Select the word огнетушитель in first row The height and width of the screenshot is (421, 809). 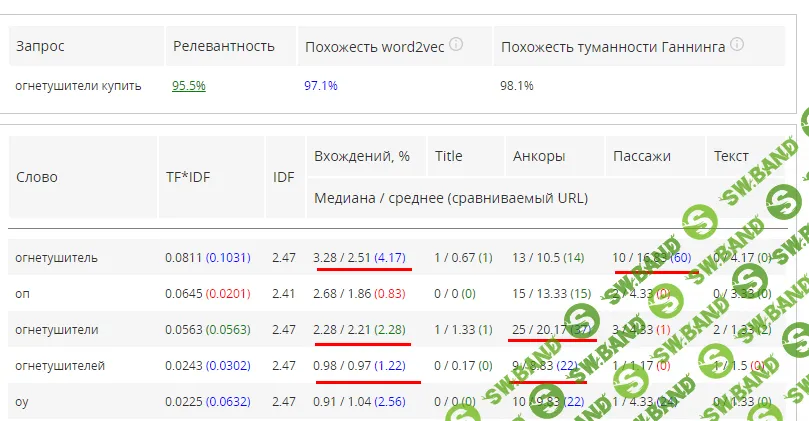[56, 258]
